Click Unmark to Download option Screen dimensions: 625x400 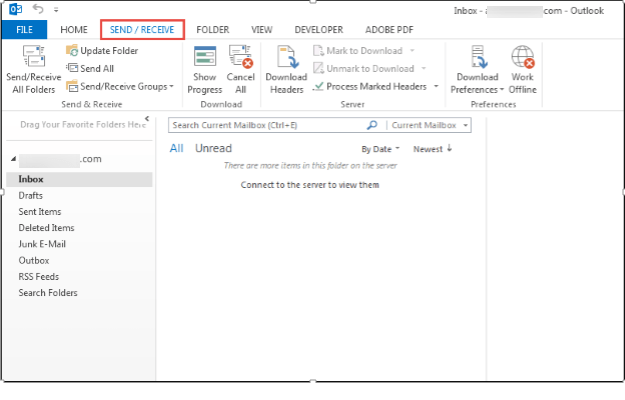(364, 69)
